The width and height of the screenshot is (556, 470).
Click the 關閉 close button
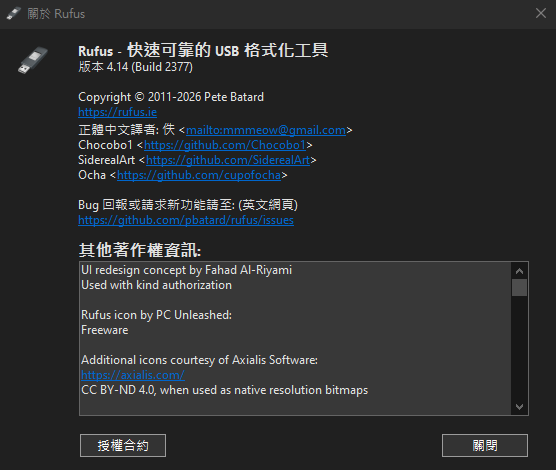point(485,446)
